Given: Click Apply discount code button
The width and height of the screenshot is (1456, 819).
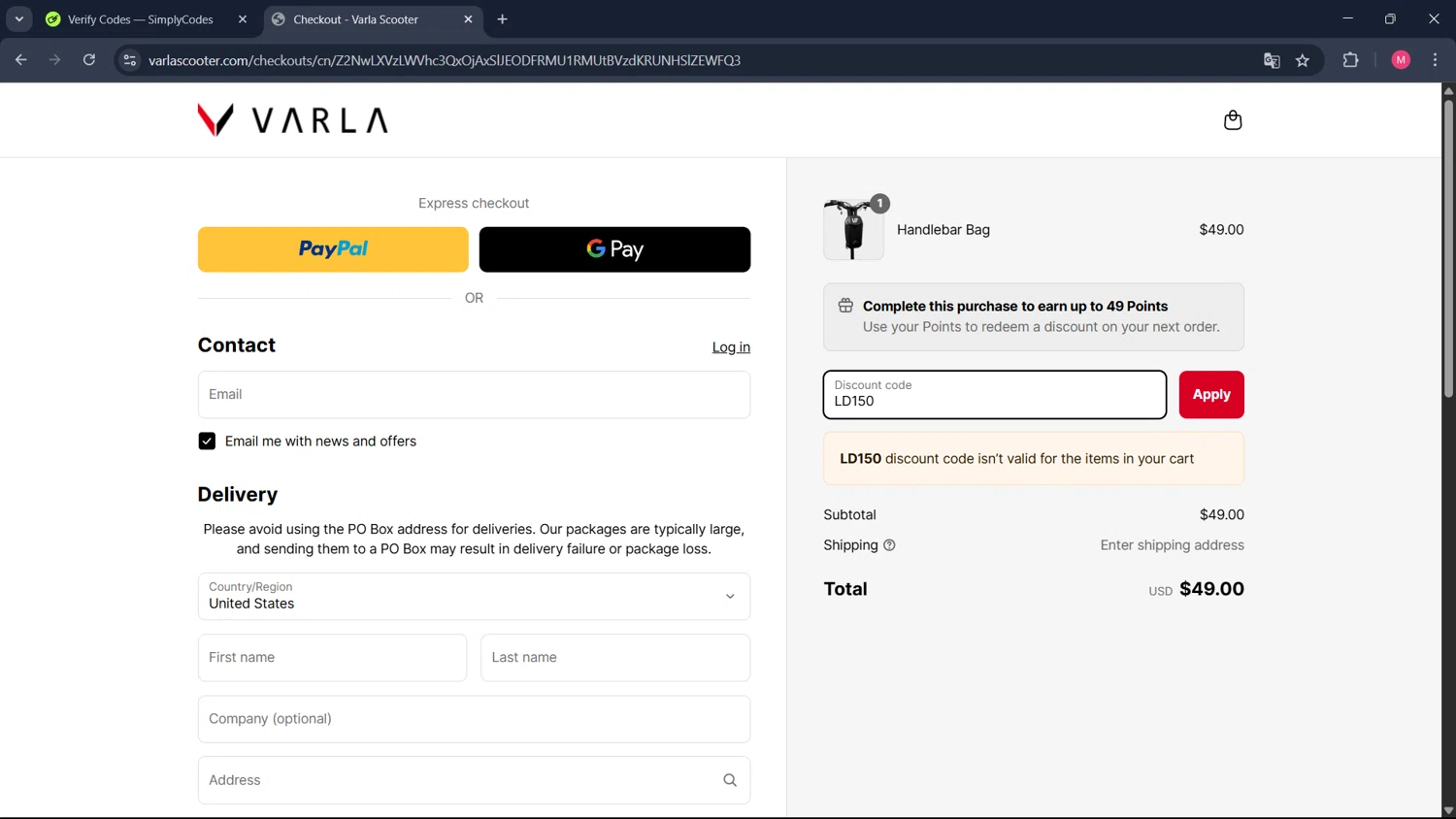Looking at the screenshot, I should point(1211,395).
